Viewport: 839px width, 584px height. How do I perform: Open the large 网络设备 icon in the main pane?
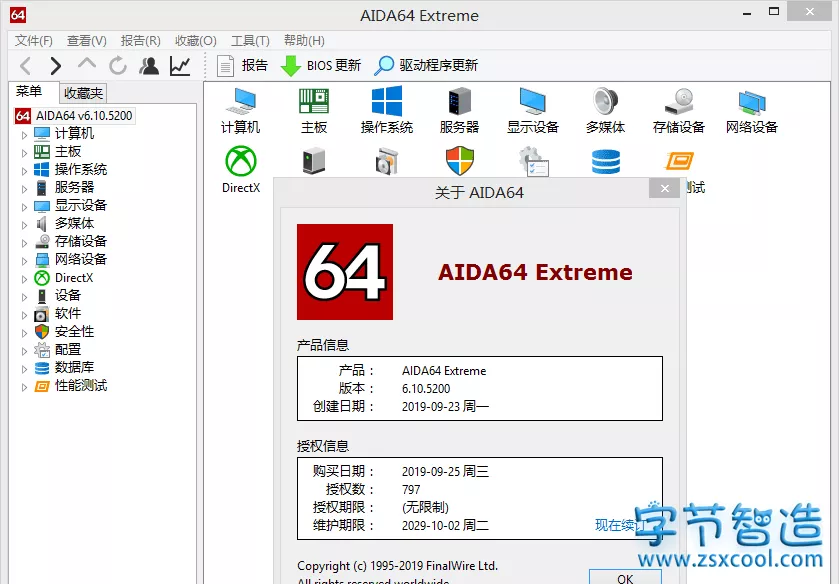pyautogui.click(x=751, y=110)
